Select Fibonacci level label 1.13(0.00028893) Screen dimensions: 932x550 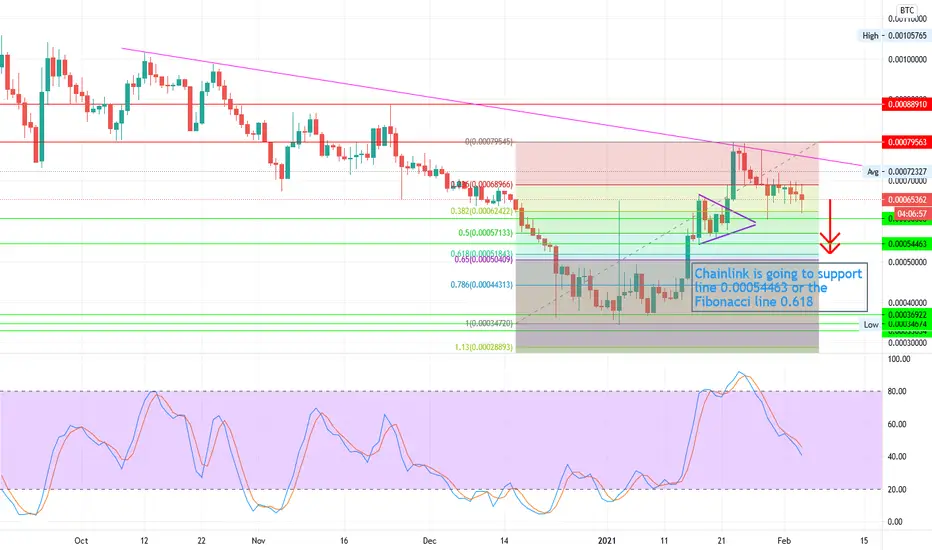pyautogui.click(x=484, y=347)
